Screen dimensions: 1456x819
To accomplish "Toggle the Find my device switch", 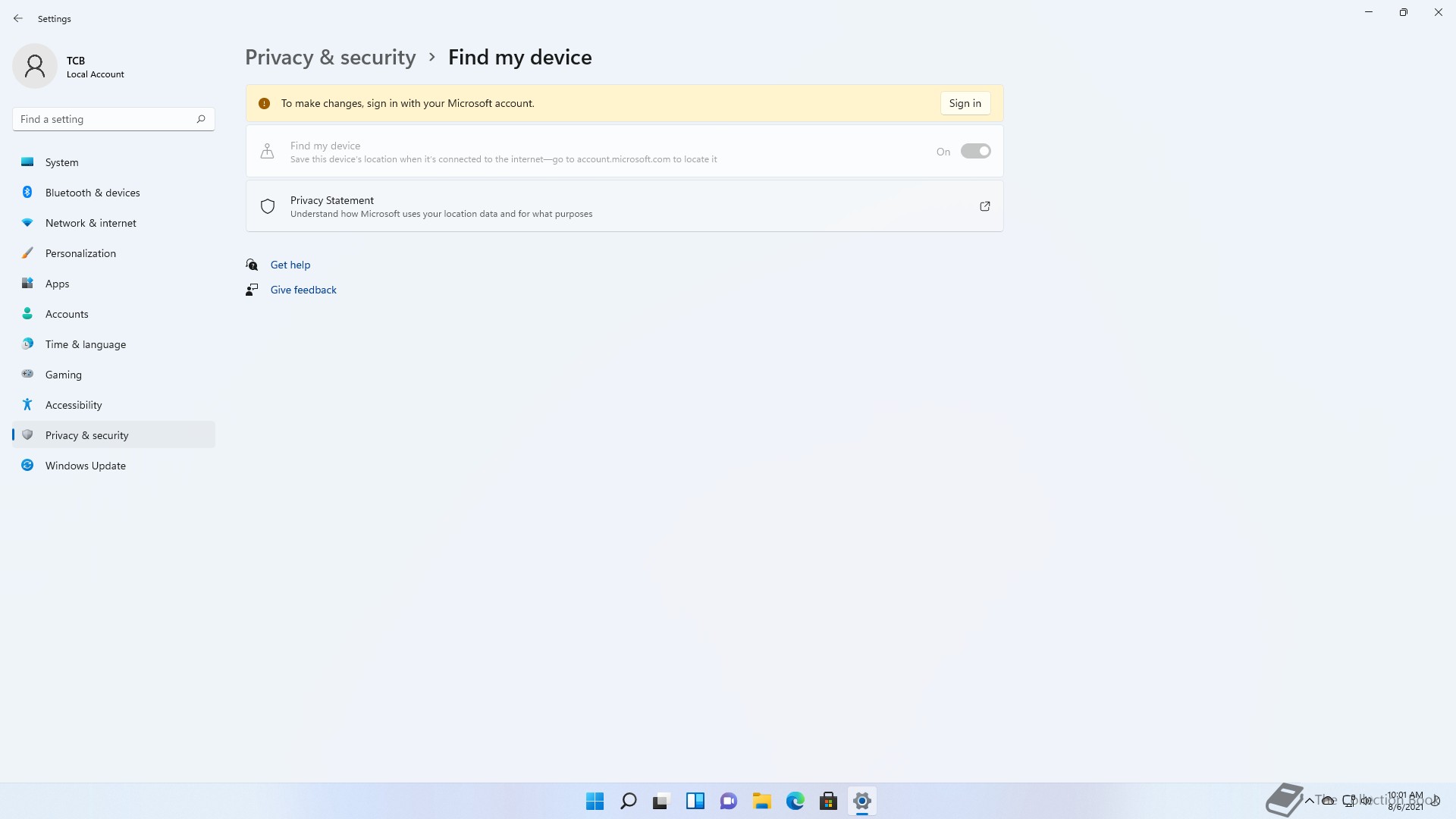I will click(975, 151).
